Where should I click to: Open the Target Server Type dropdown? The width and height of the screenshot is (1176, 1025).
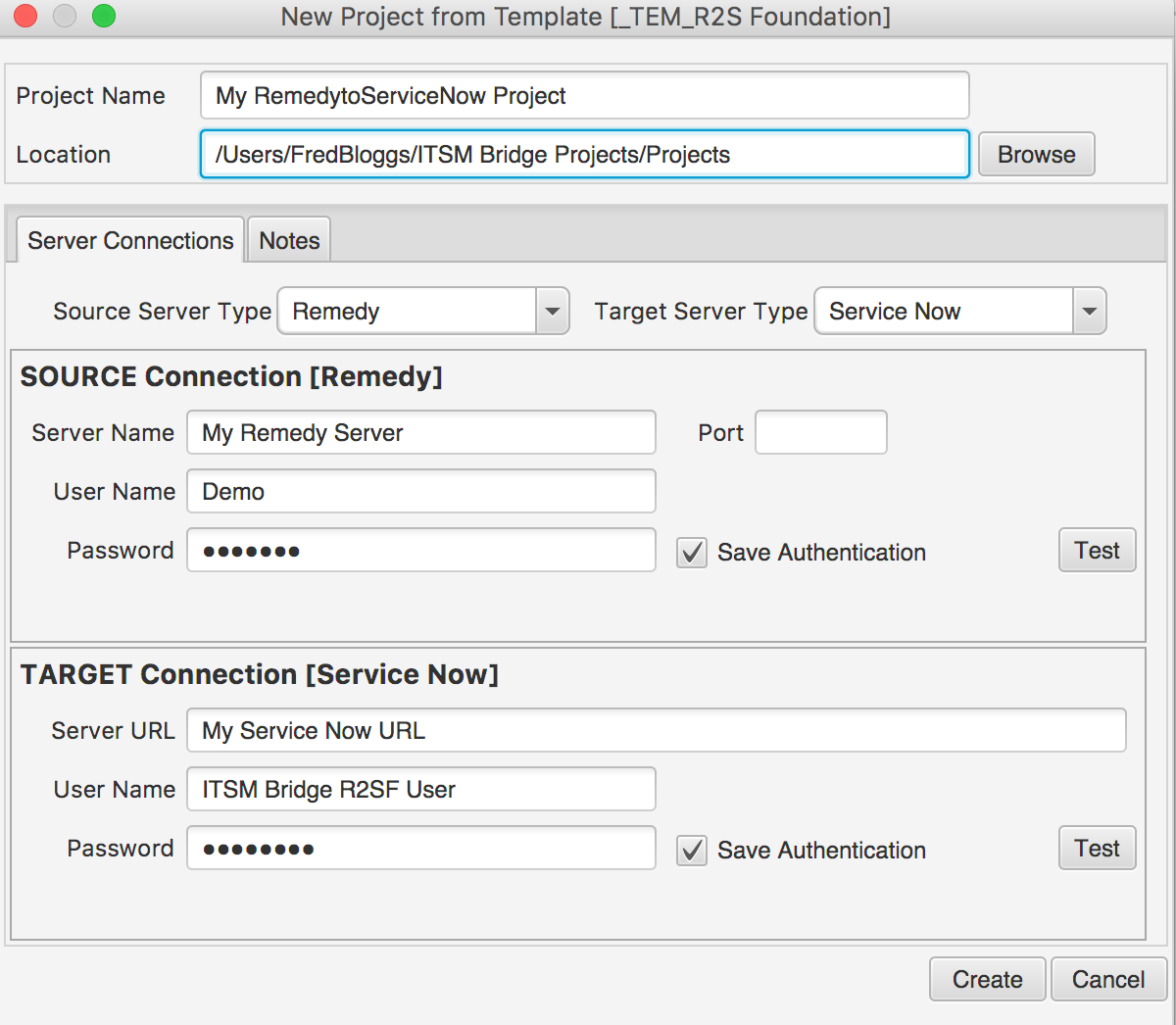pyautogui.click(x=960, y=311)
